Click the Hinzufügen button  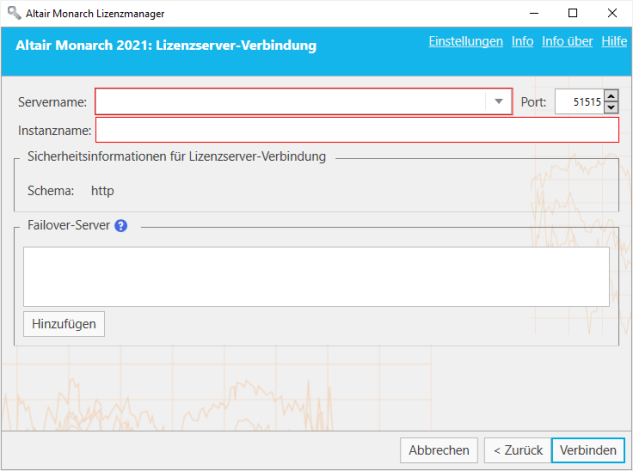[x=64, y=324]
